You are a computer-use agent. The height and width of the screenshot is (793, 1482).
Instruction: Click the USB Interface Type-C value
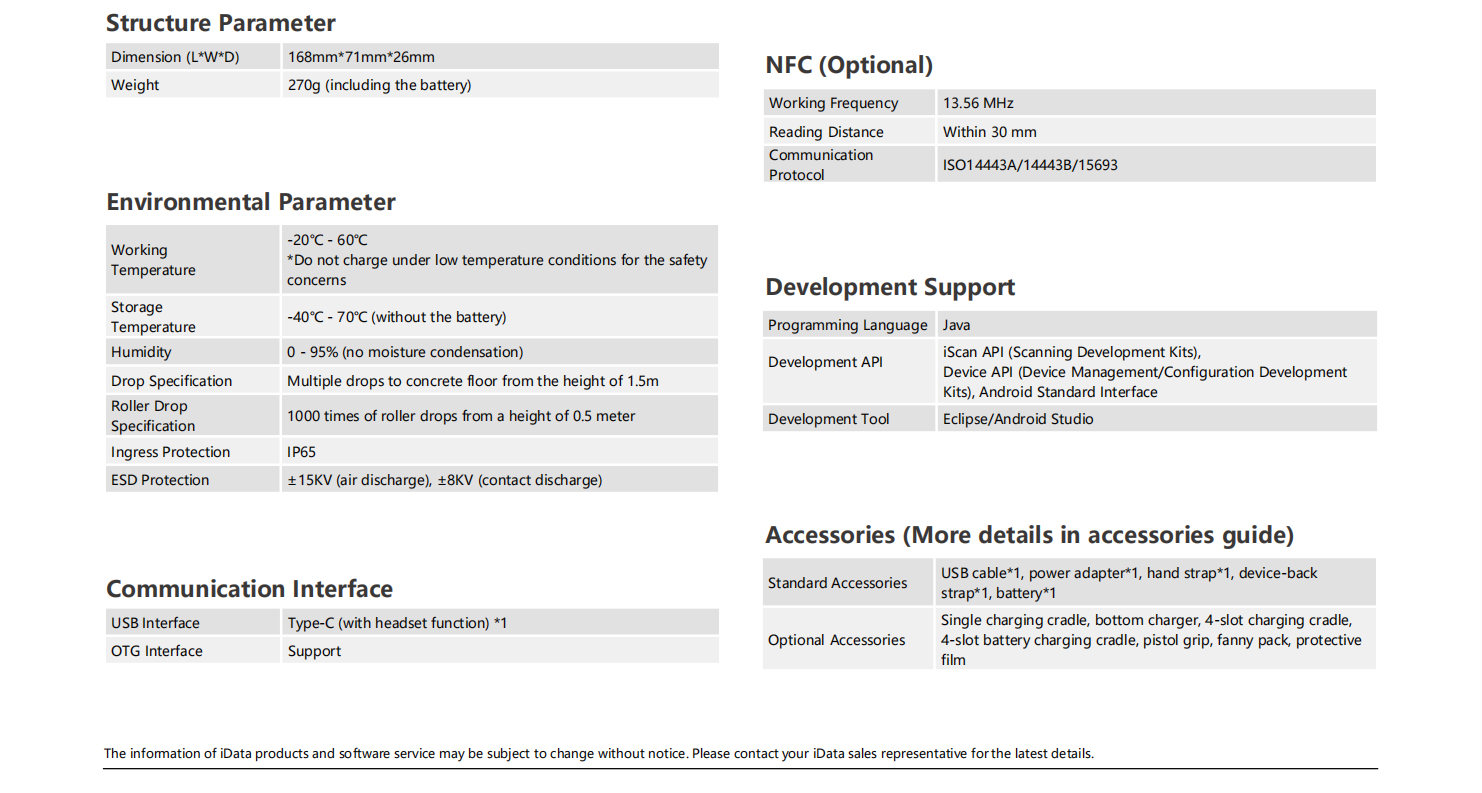coord(397,623)
